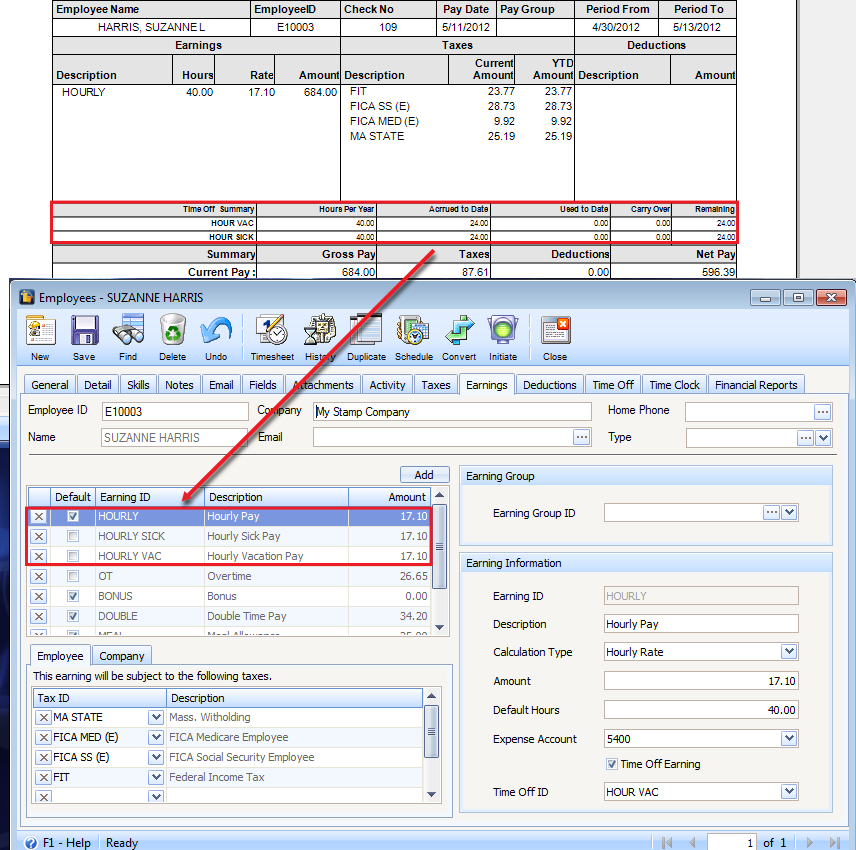
Task: Open the Time Off tab
Action: point(613,385)
